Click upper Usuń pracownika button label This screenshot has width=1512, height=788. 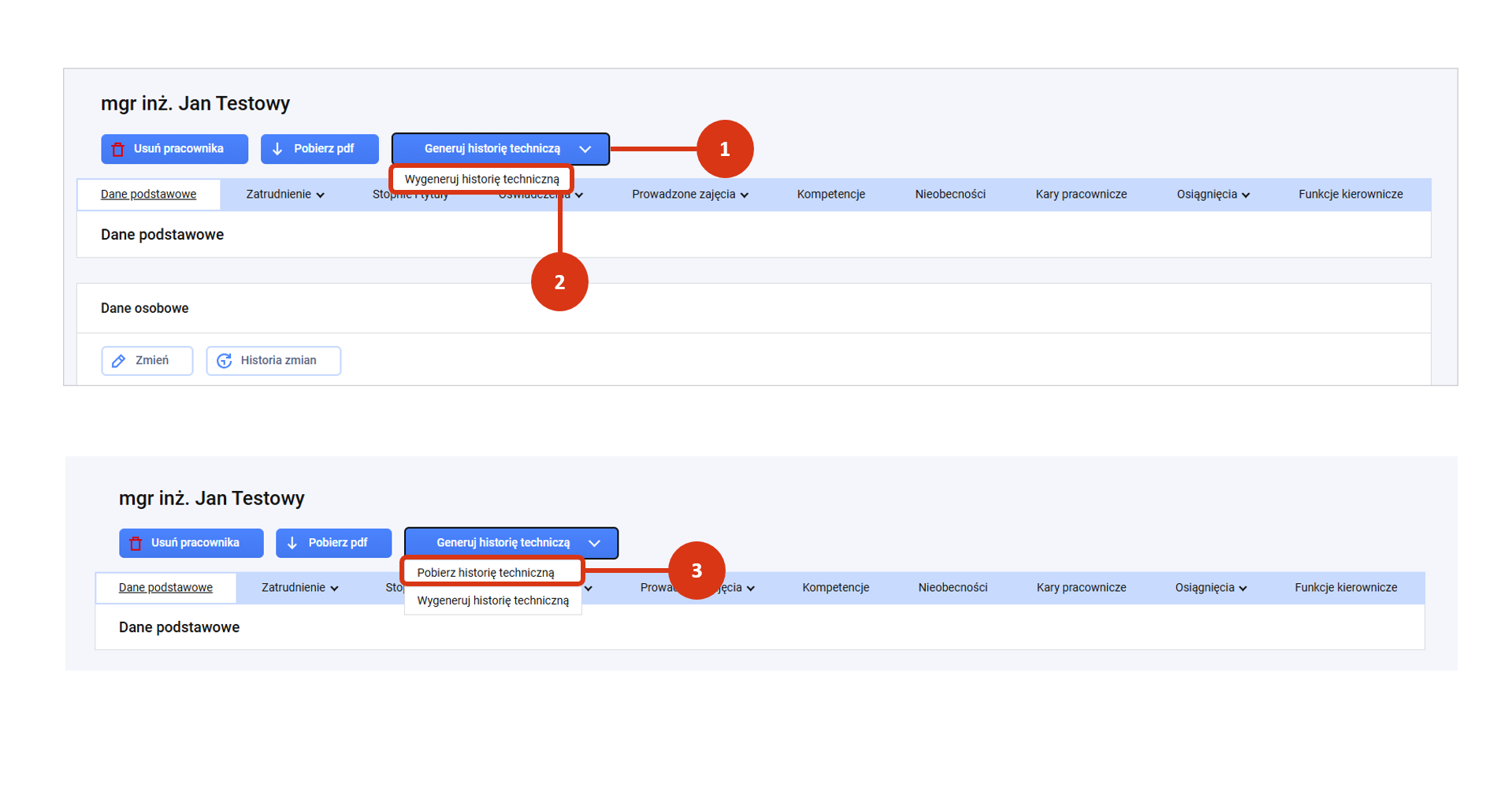(179, 149)
